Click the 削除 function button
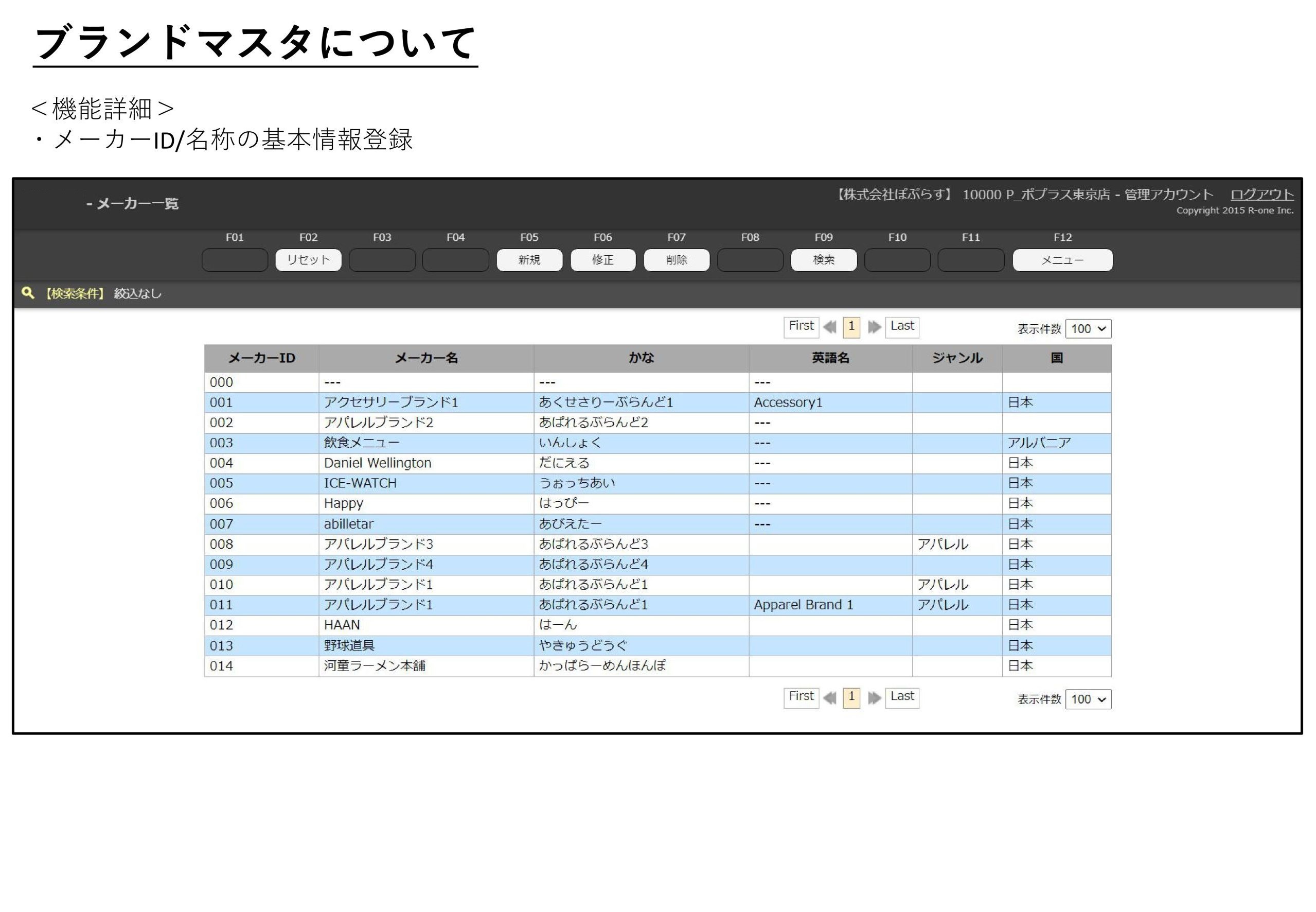 pos(677,260)
